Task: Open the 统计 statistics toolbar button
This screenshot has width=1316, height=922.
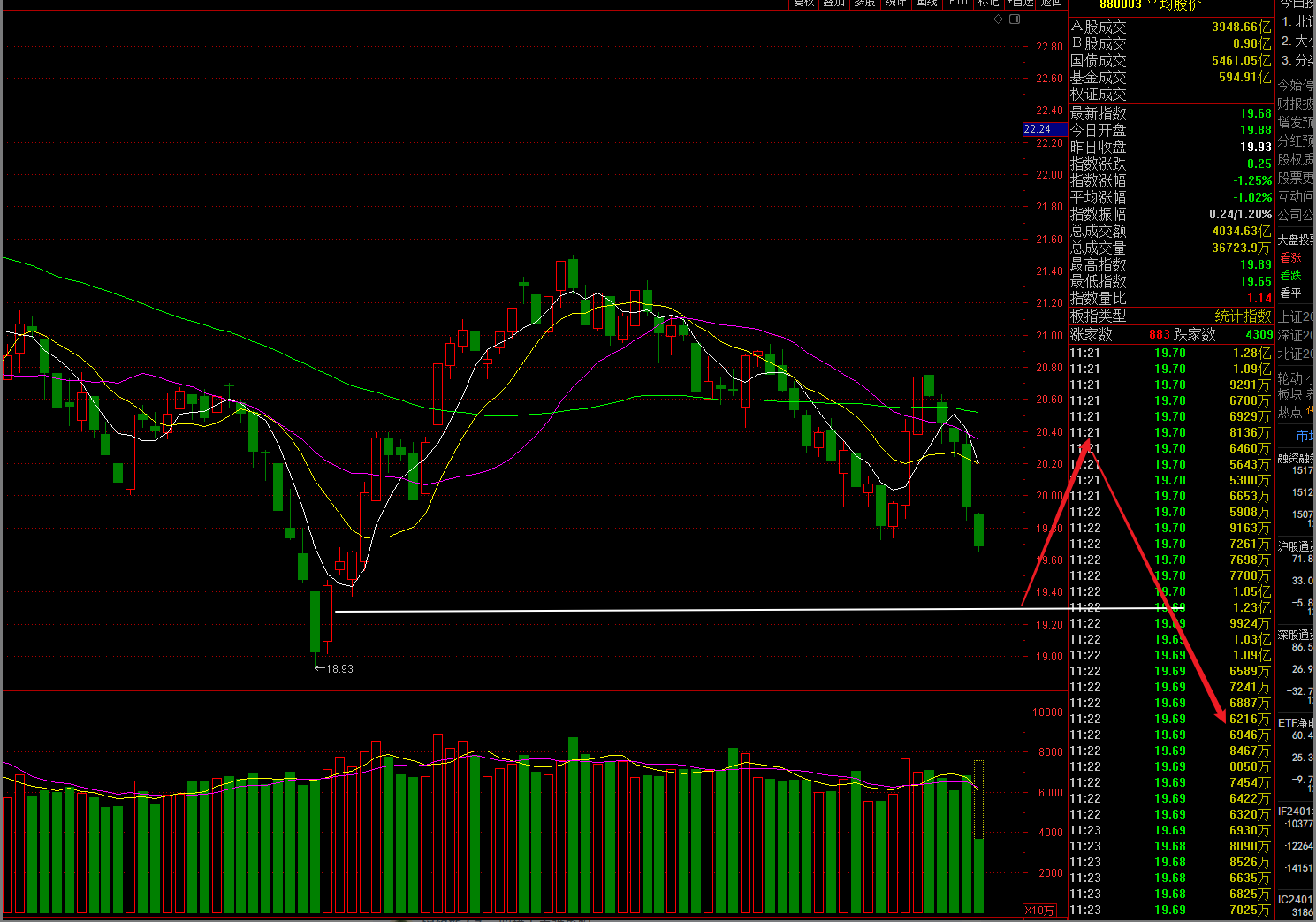Action: point(895,4)
